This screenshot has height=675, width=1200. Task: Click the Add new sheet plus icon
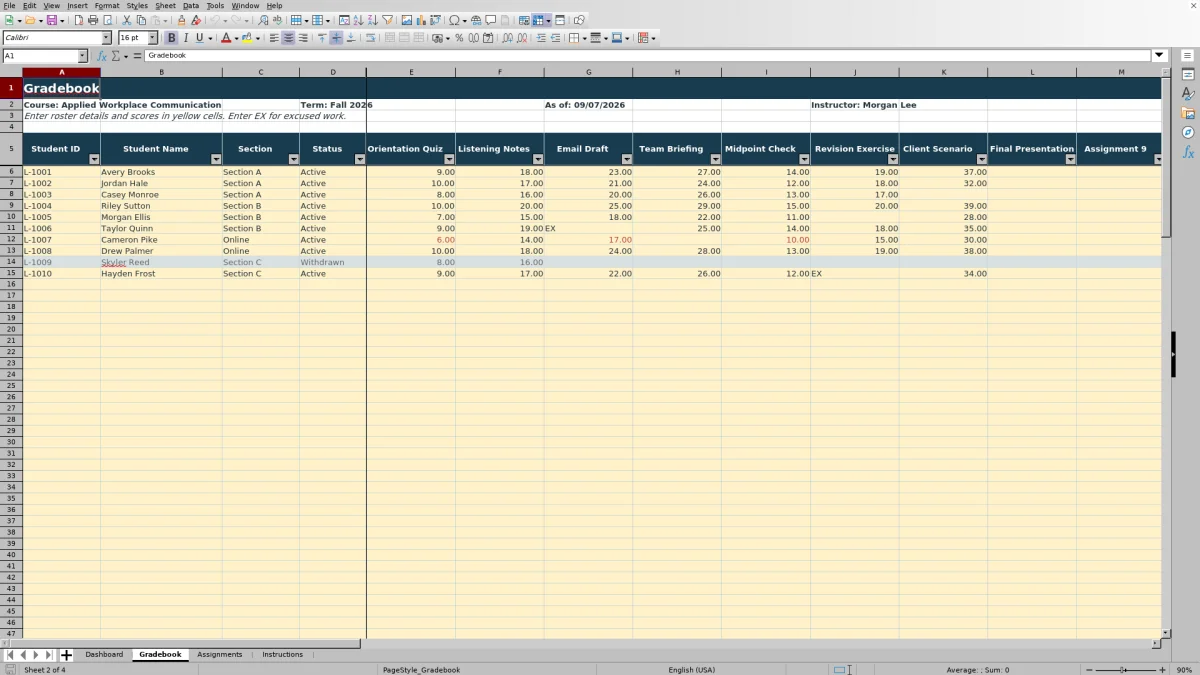point(66,655)
